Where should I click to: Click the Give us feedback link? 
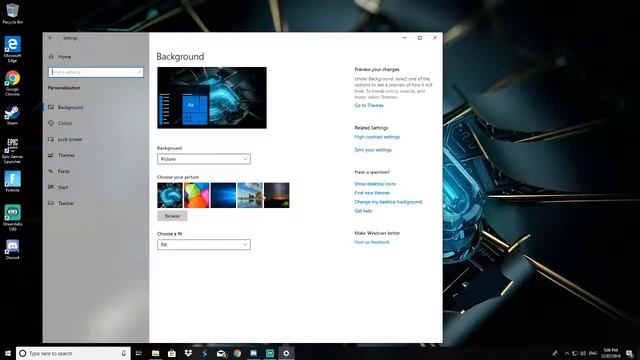click(x=372, y=242)
